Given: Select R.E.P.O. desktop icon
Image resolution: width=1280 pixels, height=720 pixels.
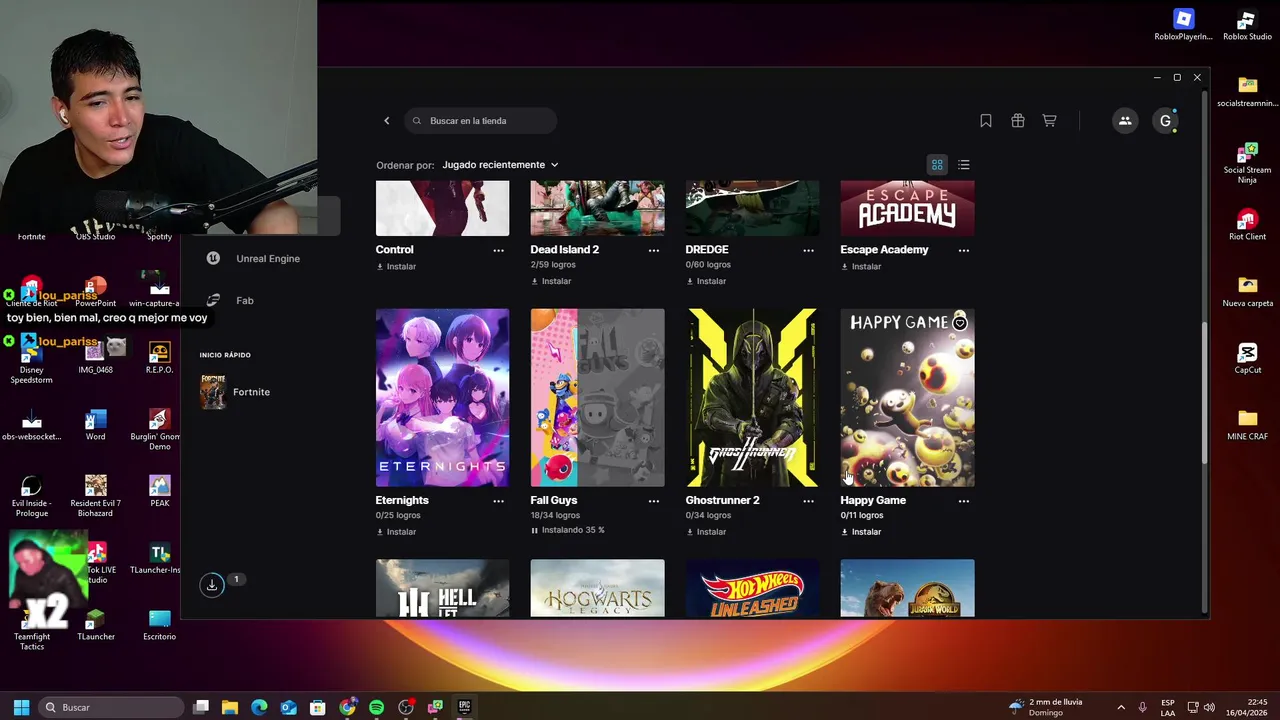Looking at the screenshot, I should point(159,358).
